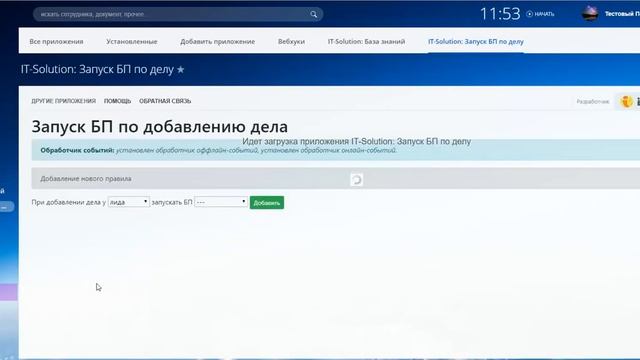Click ОБРАТНАЯ СВЯЗЬ link

pos(165,101)
